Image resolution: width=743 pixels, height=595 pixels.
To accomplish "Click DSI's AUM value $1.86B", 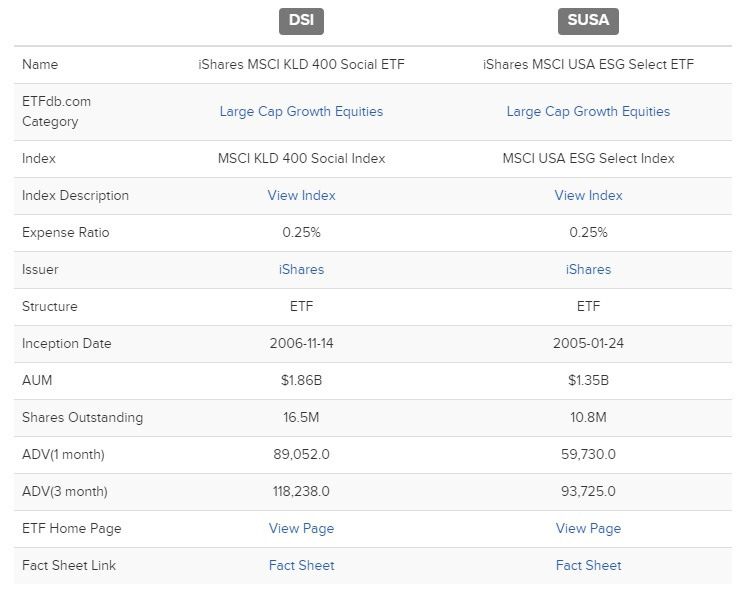I will [x=301, y=380].
